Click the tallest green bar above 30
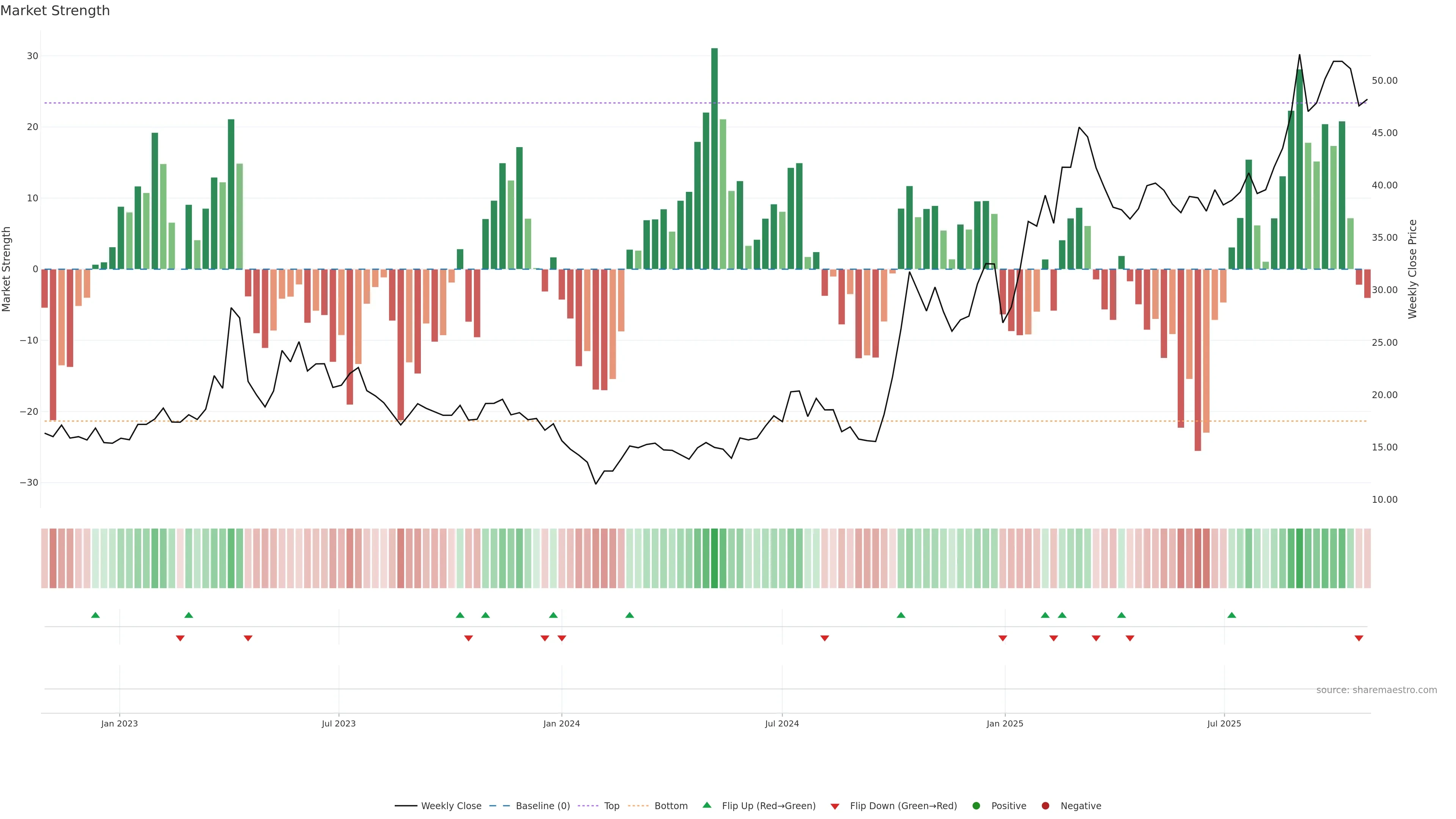This screenshot has height=819, width=1456. [x=714, y=158]
